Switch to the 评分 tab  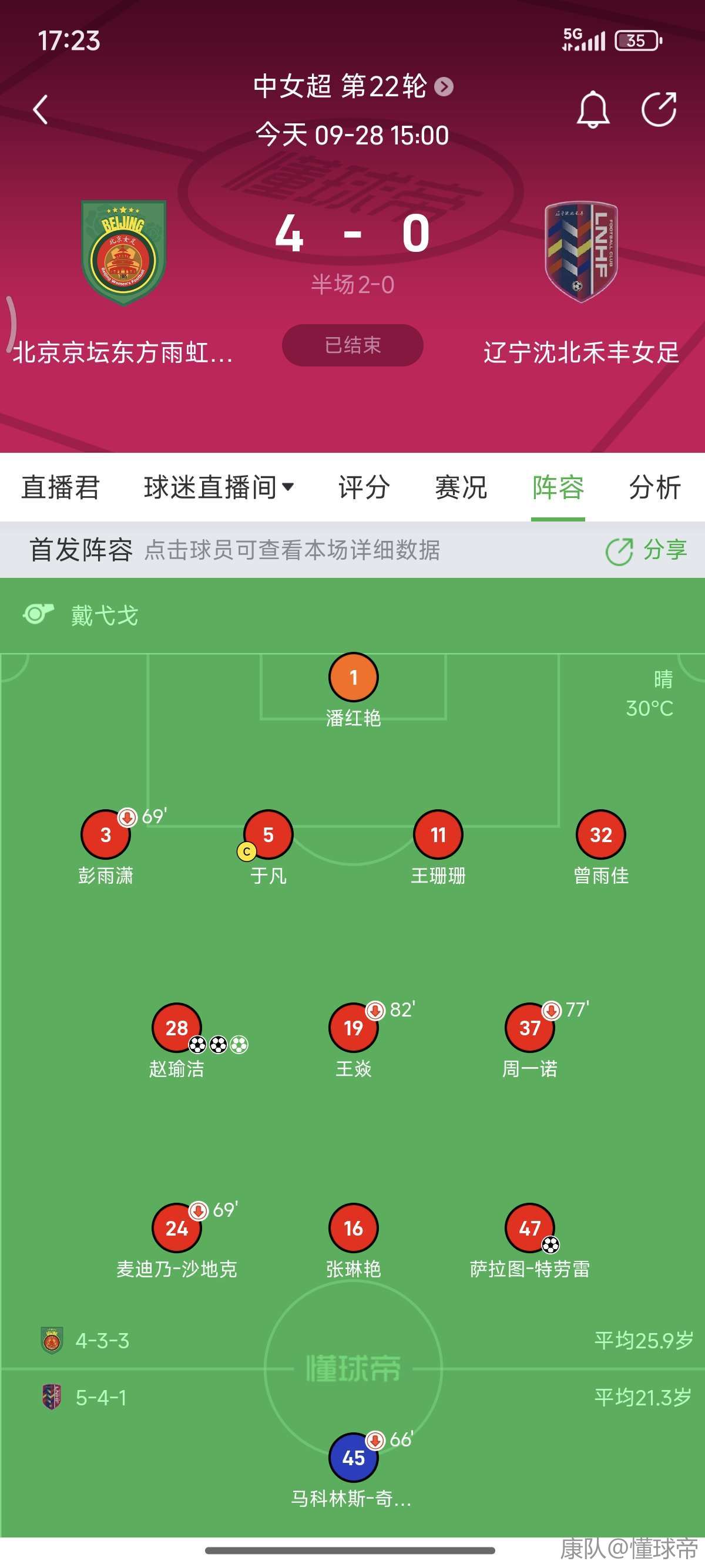364,487
